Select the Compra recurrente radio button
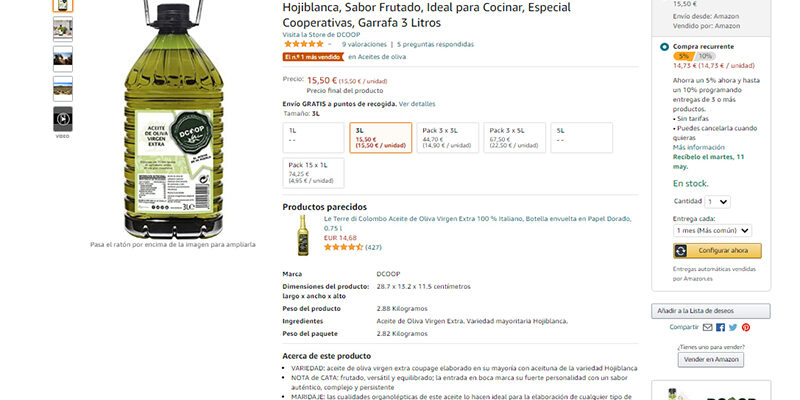 click(x=664, y=47)
